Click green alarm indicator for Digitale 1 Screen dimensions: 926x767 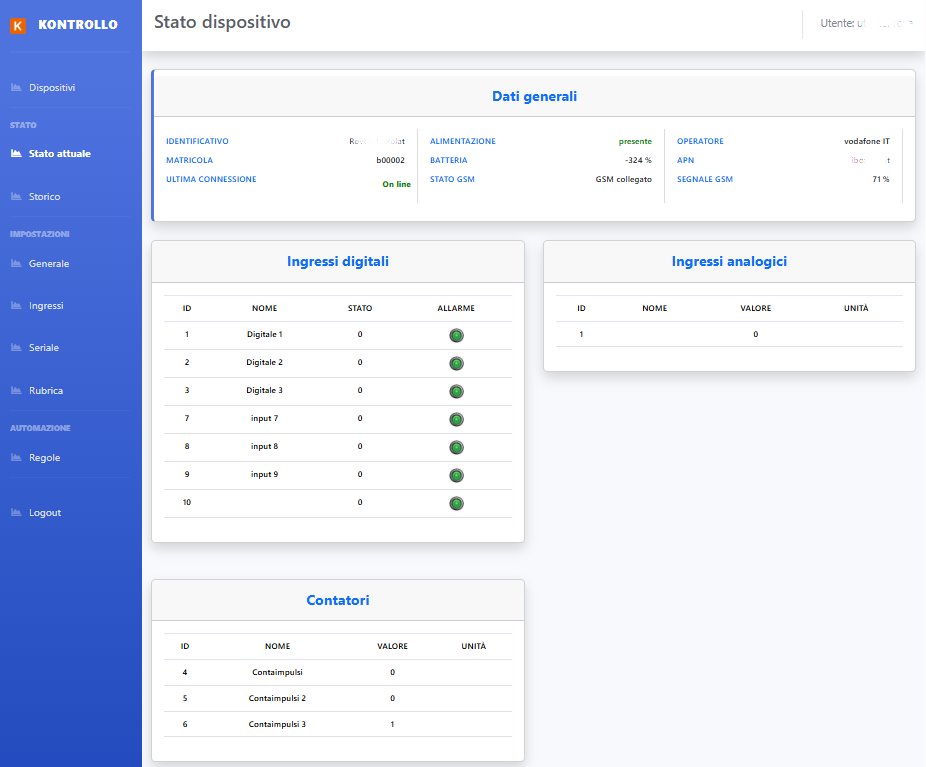[x=457, y=335]
